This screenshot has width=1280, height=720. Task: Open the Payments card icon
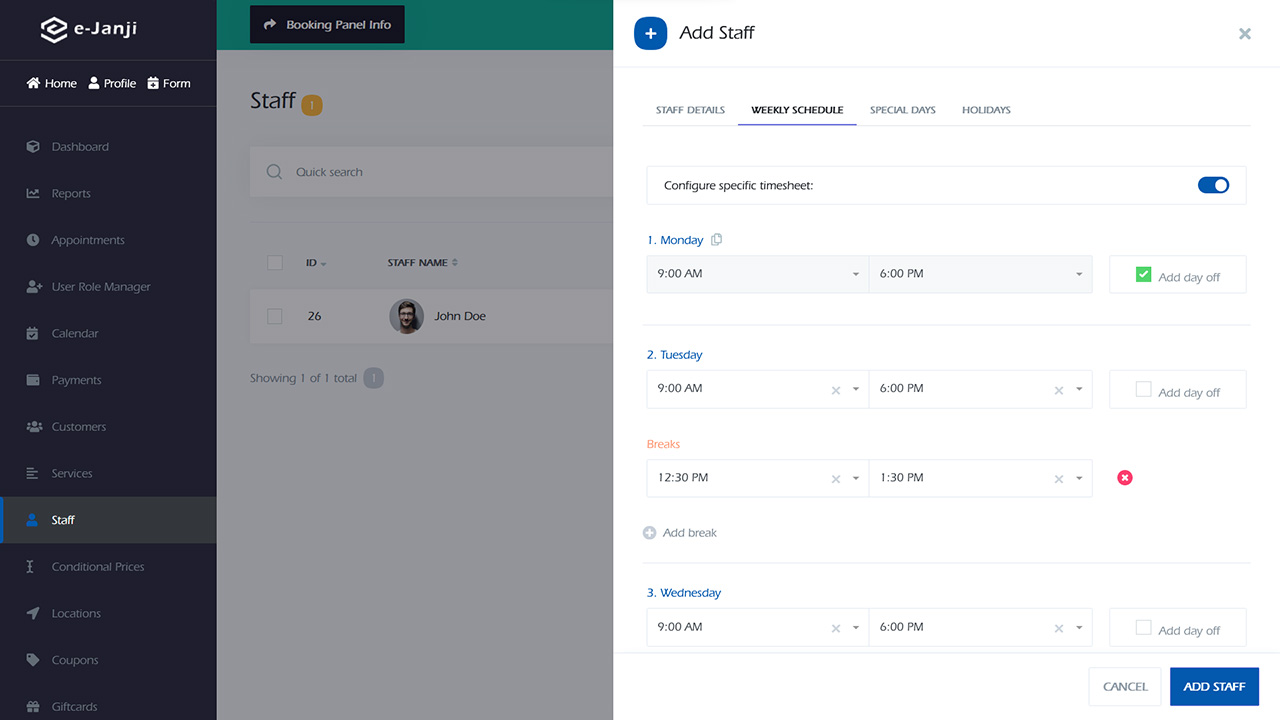click(33, 380)
